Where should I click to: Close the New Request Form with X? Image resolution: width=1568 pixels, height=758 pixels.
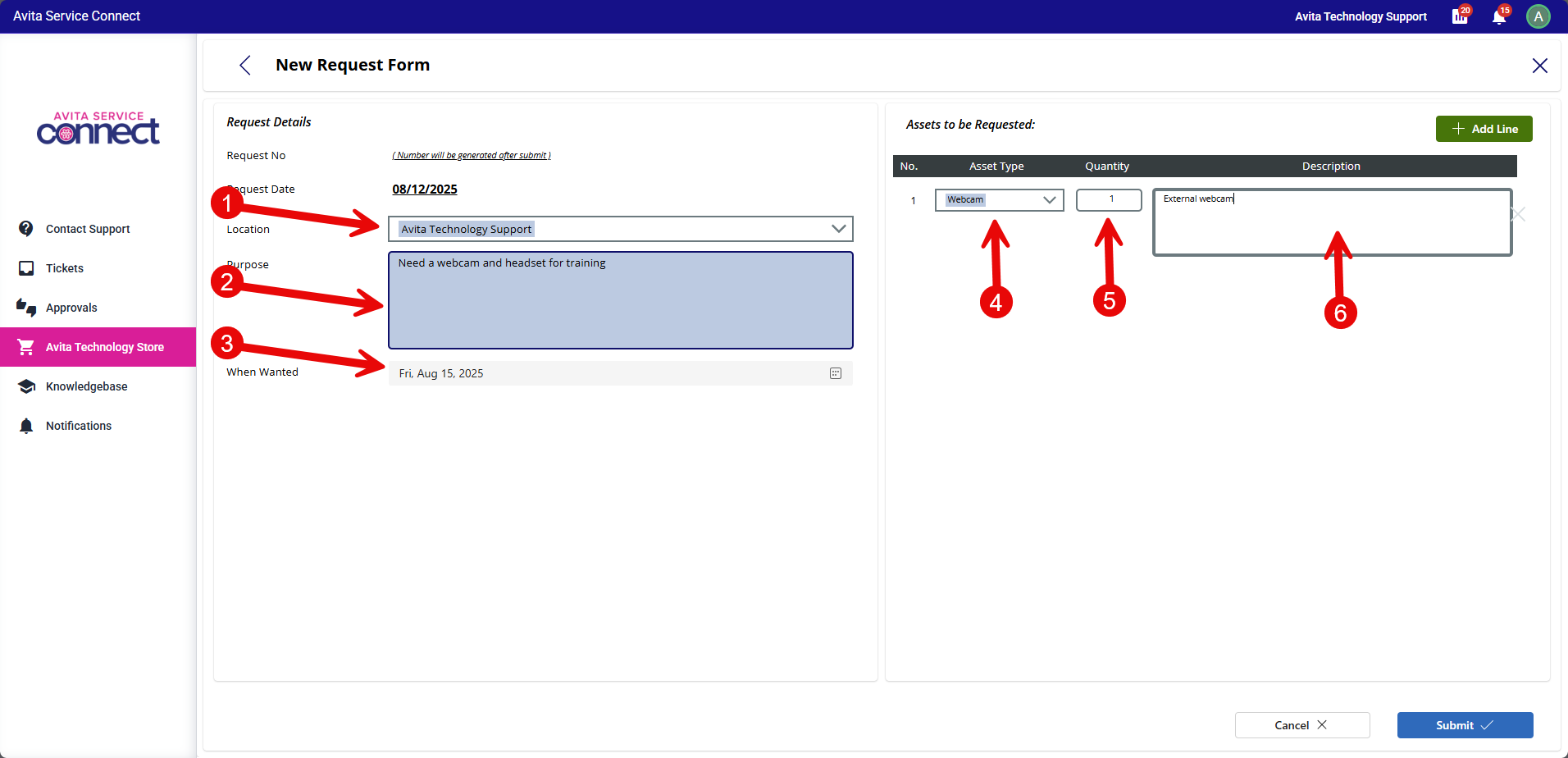[1540, 66]
